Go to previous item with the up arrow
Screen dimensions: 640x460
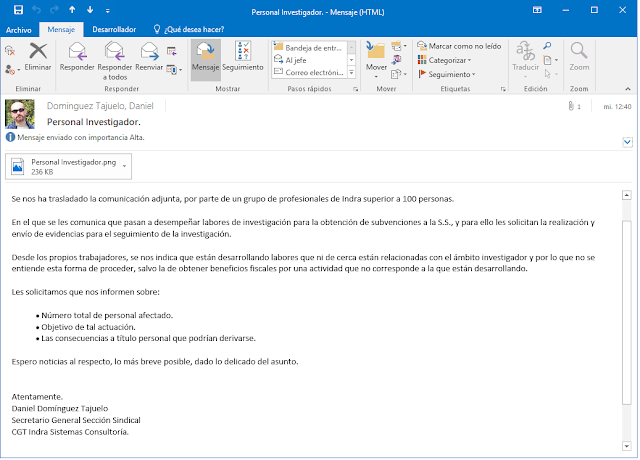[72, 10]
